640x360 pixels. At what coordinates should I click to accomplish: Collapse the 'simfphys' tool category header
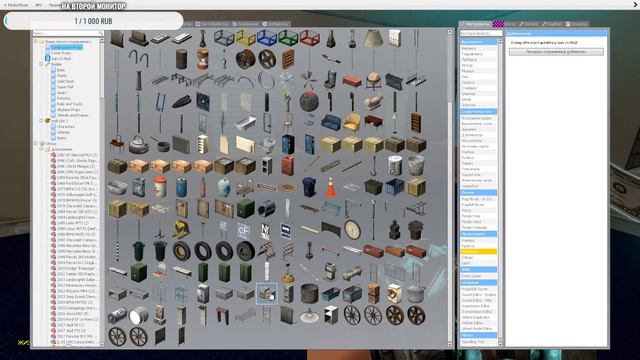[x=478, y=282]
